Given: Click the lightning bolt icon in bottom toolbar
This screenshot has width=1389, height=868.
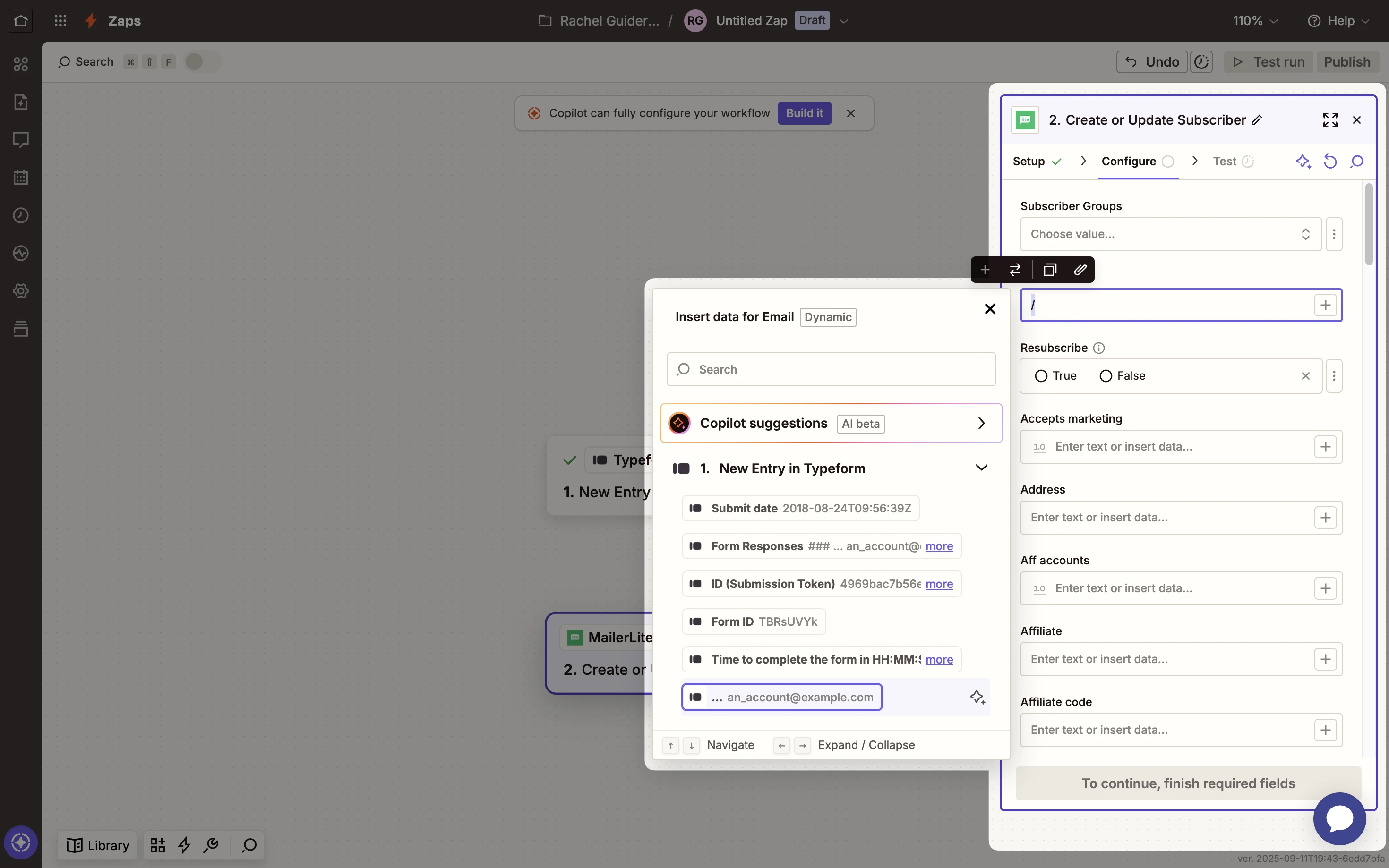Looking at the screenshot, I should tap(184, 845).
